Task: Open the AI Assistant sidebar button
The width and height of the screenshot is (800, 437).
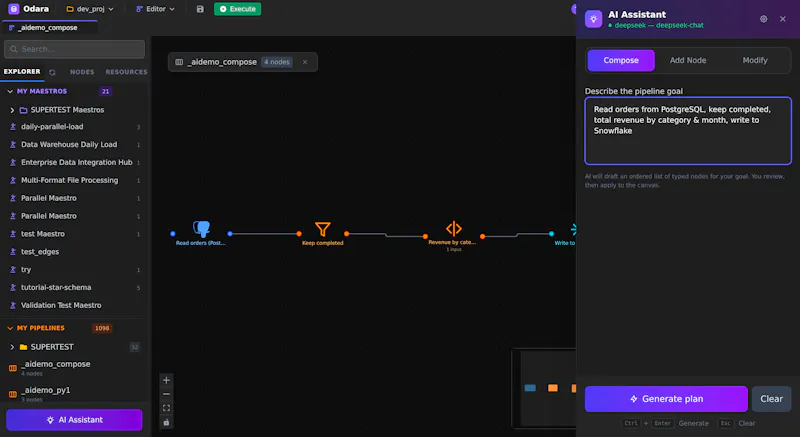Action: point(74,420)
